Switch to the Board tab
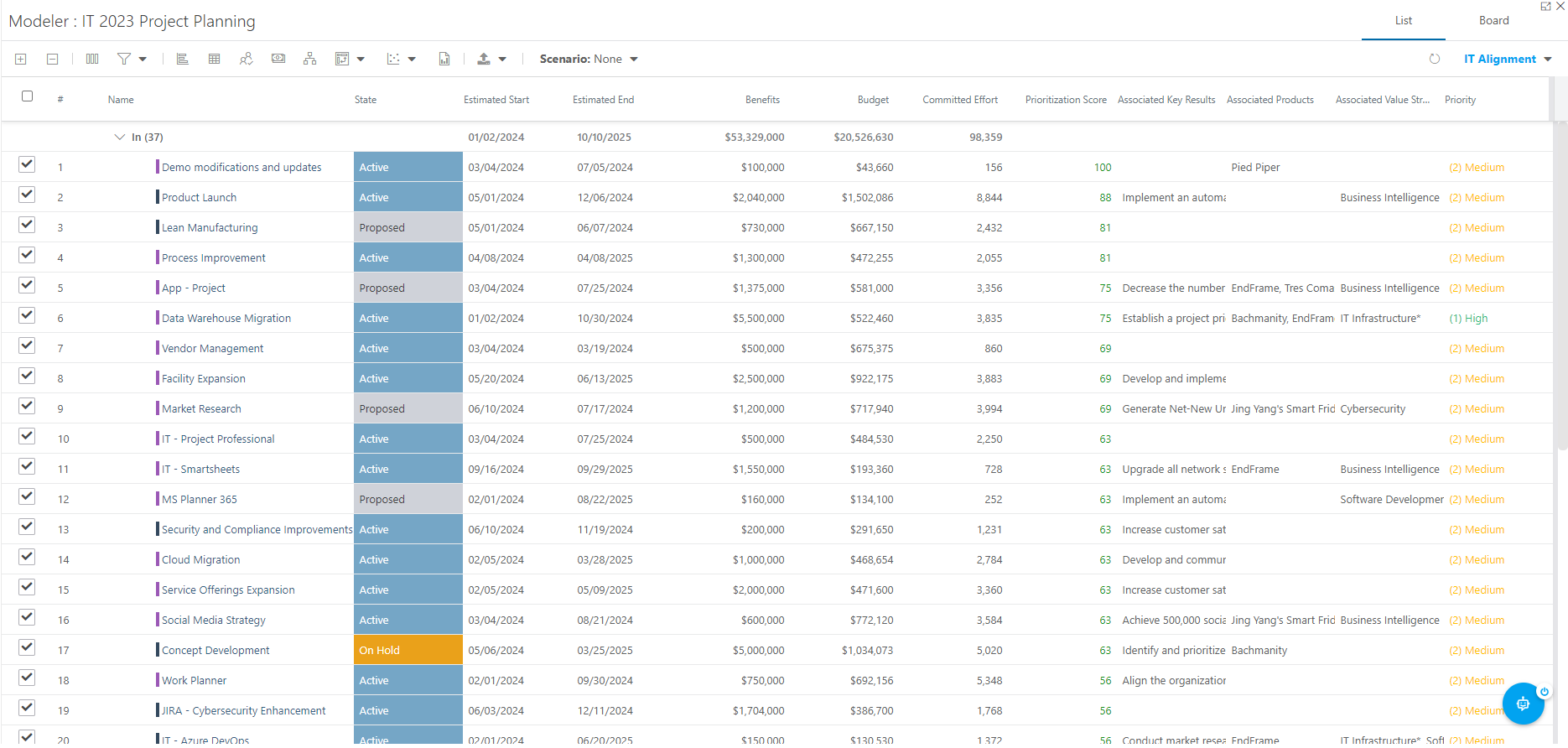 coord(1493,21)
